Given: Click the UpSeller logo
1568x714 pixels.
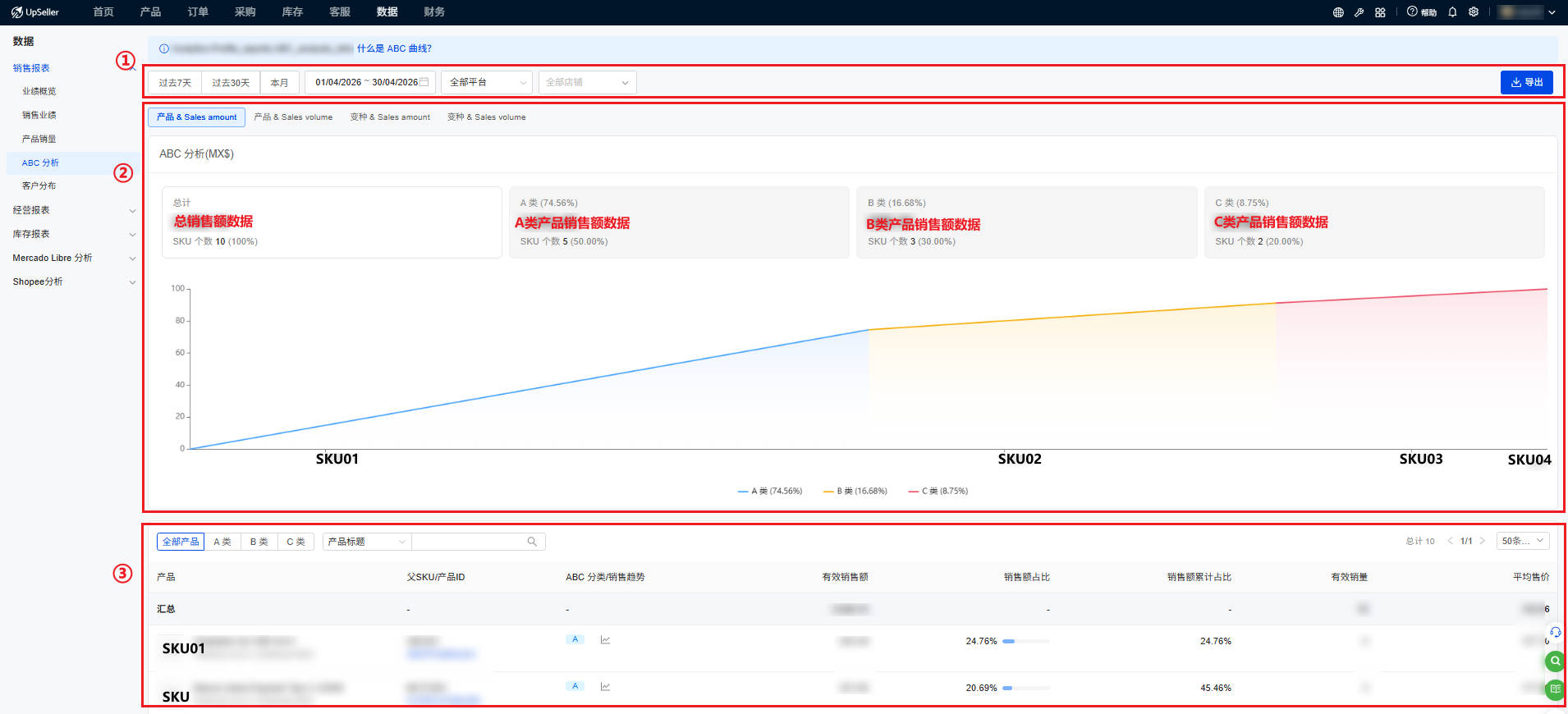Looking at the screenshot, I should (x=34, y=12).
